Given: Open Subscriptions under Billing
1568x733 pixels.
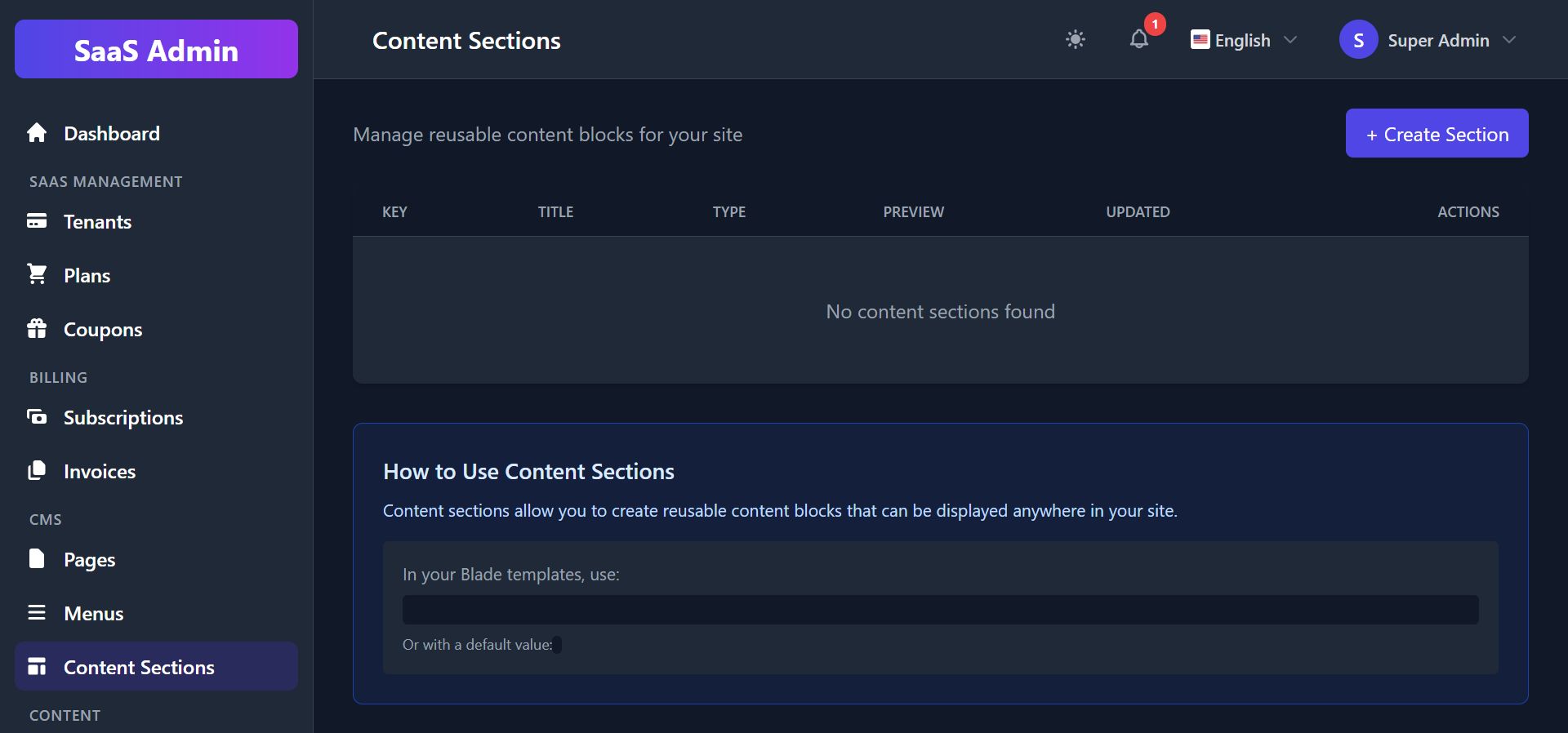Looking at the screenshot, I should point(123,418).
